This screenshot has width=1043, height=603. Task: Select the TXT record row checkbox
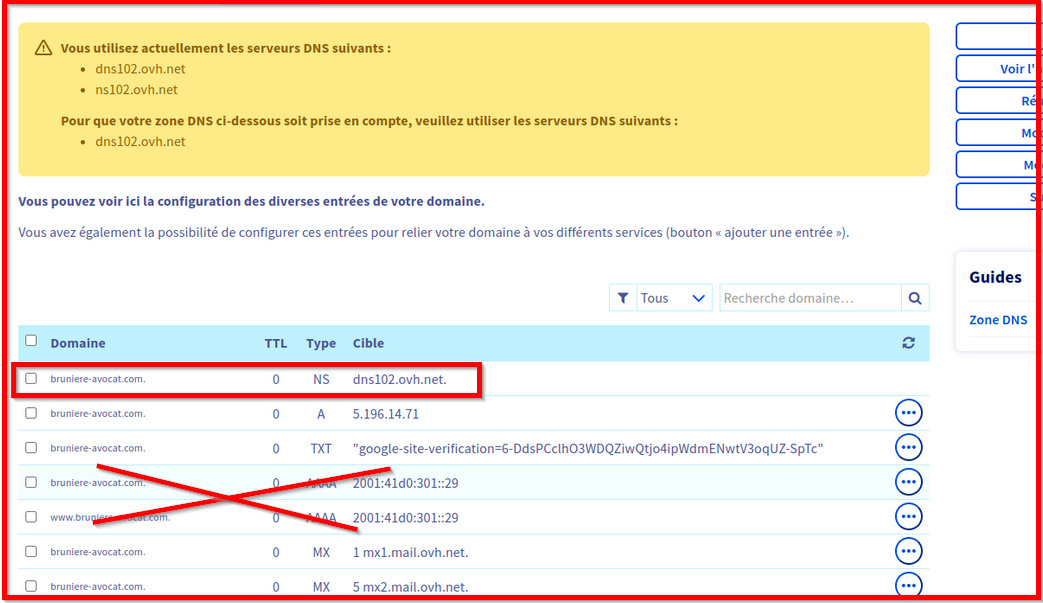[31, 448]
